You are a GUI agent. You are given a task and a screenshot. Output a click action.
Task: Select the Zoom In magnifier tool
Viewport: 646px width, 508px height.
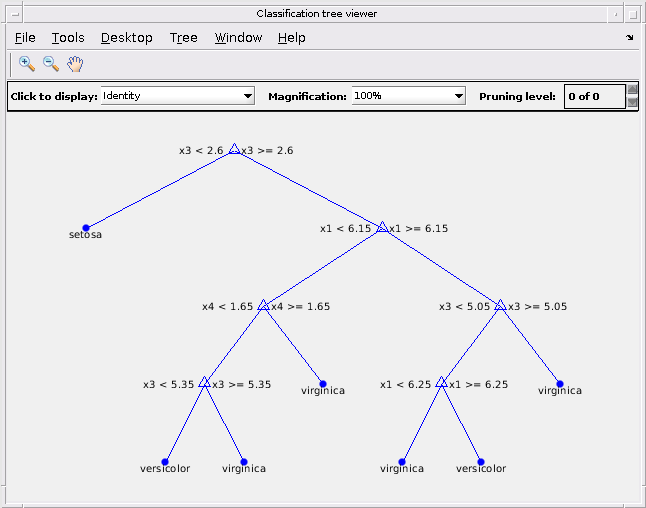click(27, 64)
